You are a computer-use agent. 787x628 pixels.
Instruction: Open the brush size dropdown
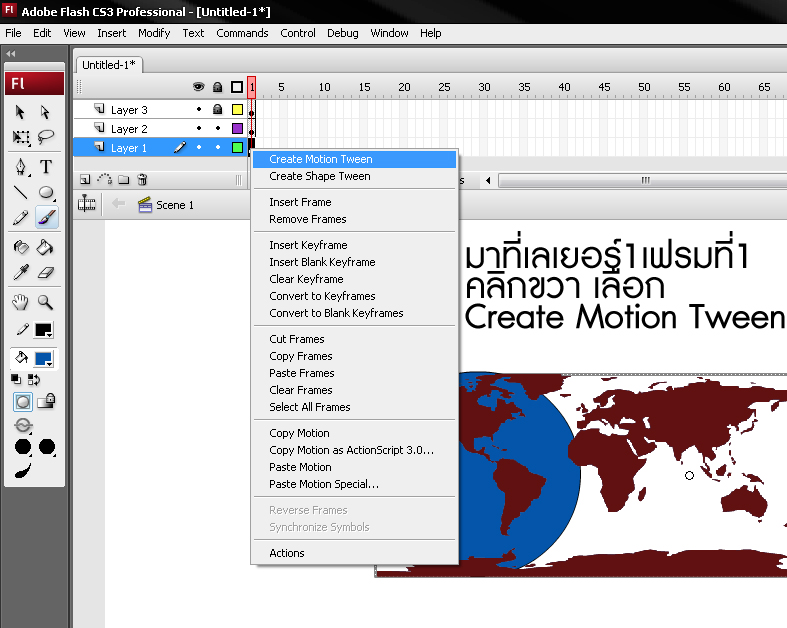[23, 446]
